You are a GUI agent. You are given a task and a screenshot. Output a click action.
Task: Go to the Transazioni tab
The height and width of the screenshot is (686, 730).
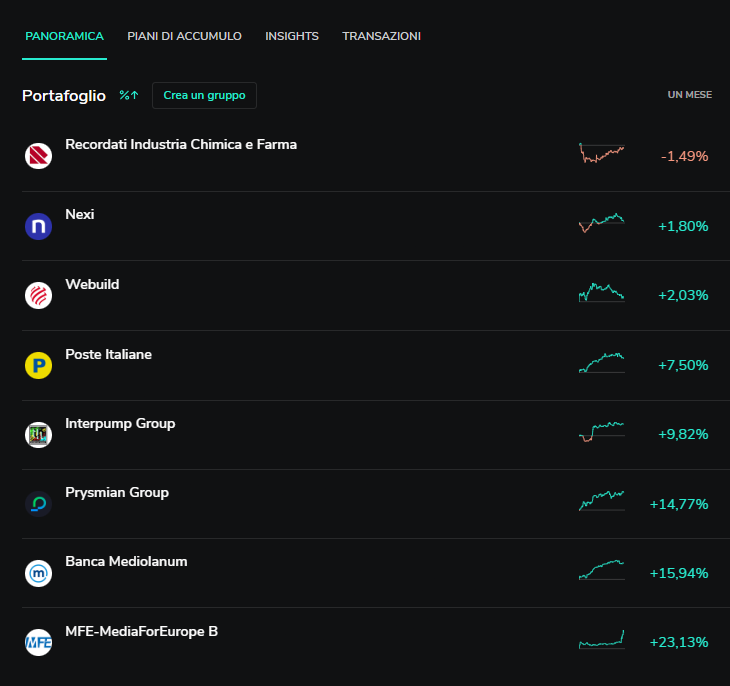pos(381,36)
